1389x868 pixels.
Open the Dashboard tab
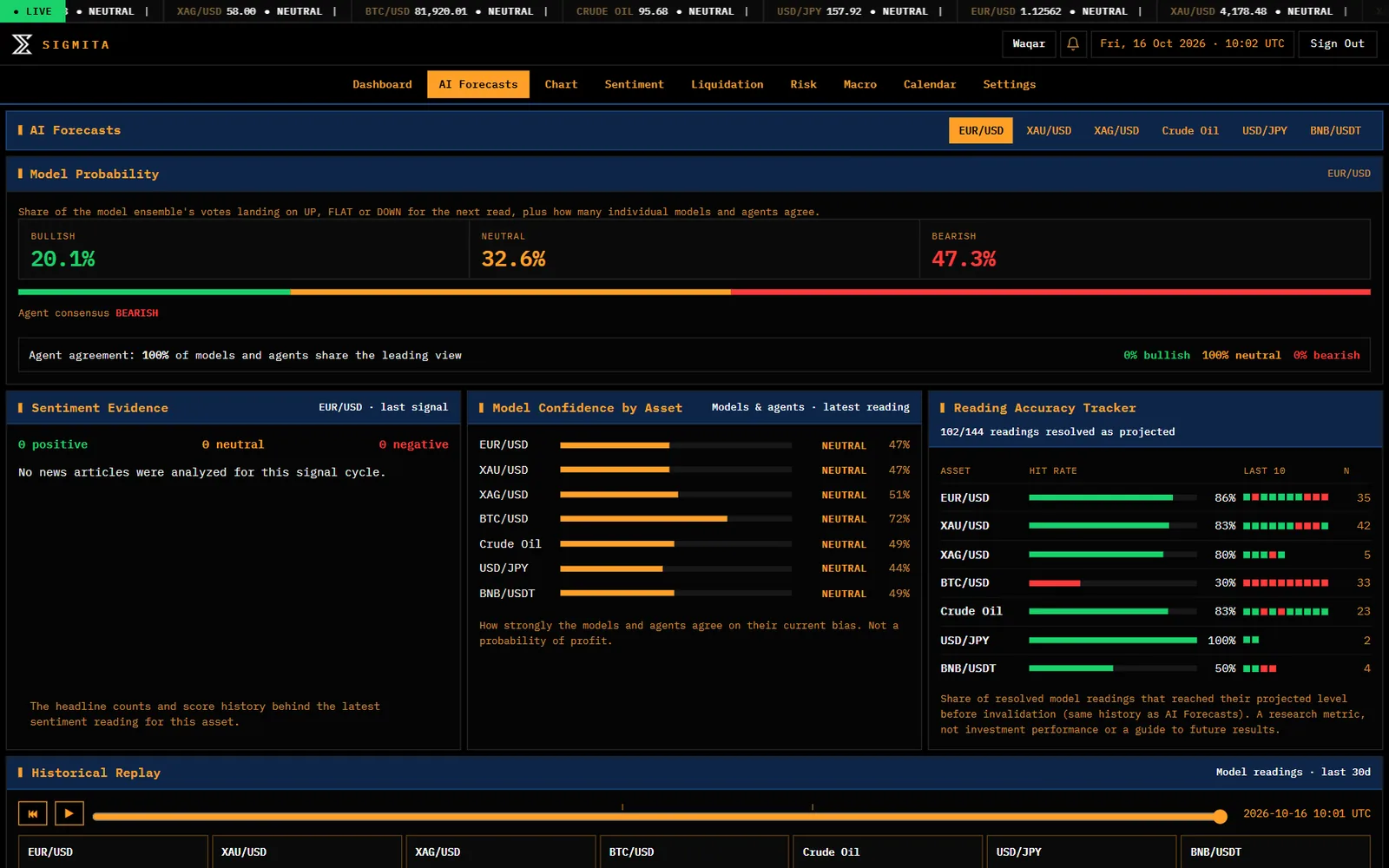point(382,84)
